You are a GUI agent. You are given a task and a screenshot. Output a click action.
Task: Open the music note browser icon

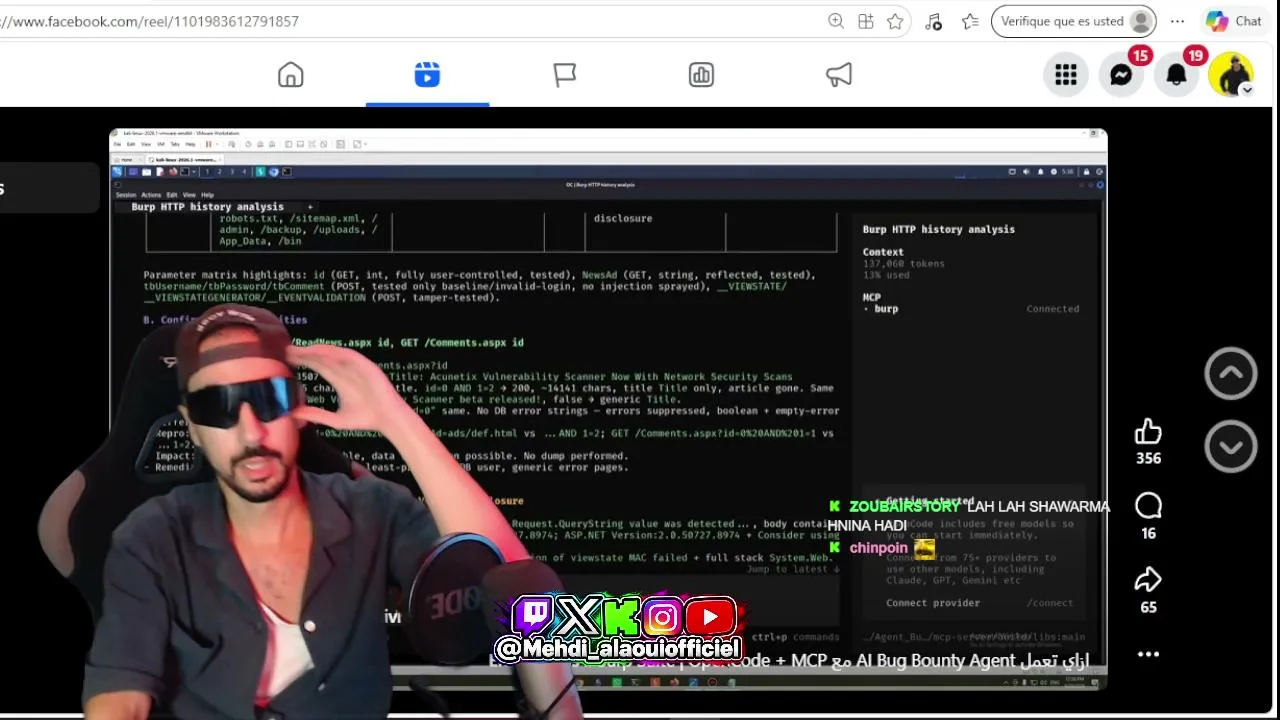(933, 21)
